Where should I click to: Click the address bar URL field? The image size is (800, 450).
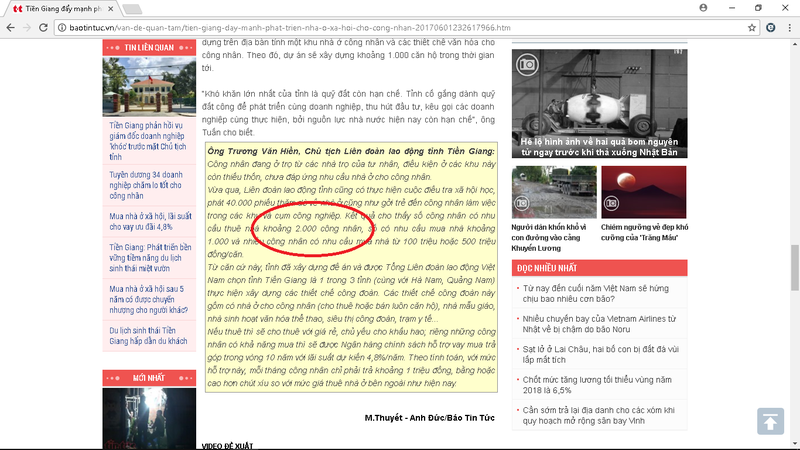click(x=406, y=28)
